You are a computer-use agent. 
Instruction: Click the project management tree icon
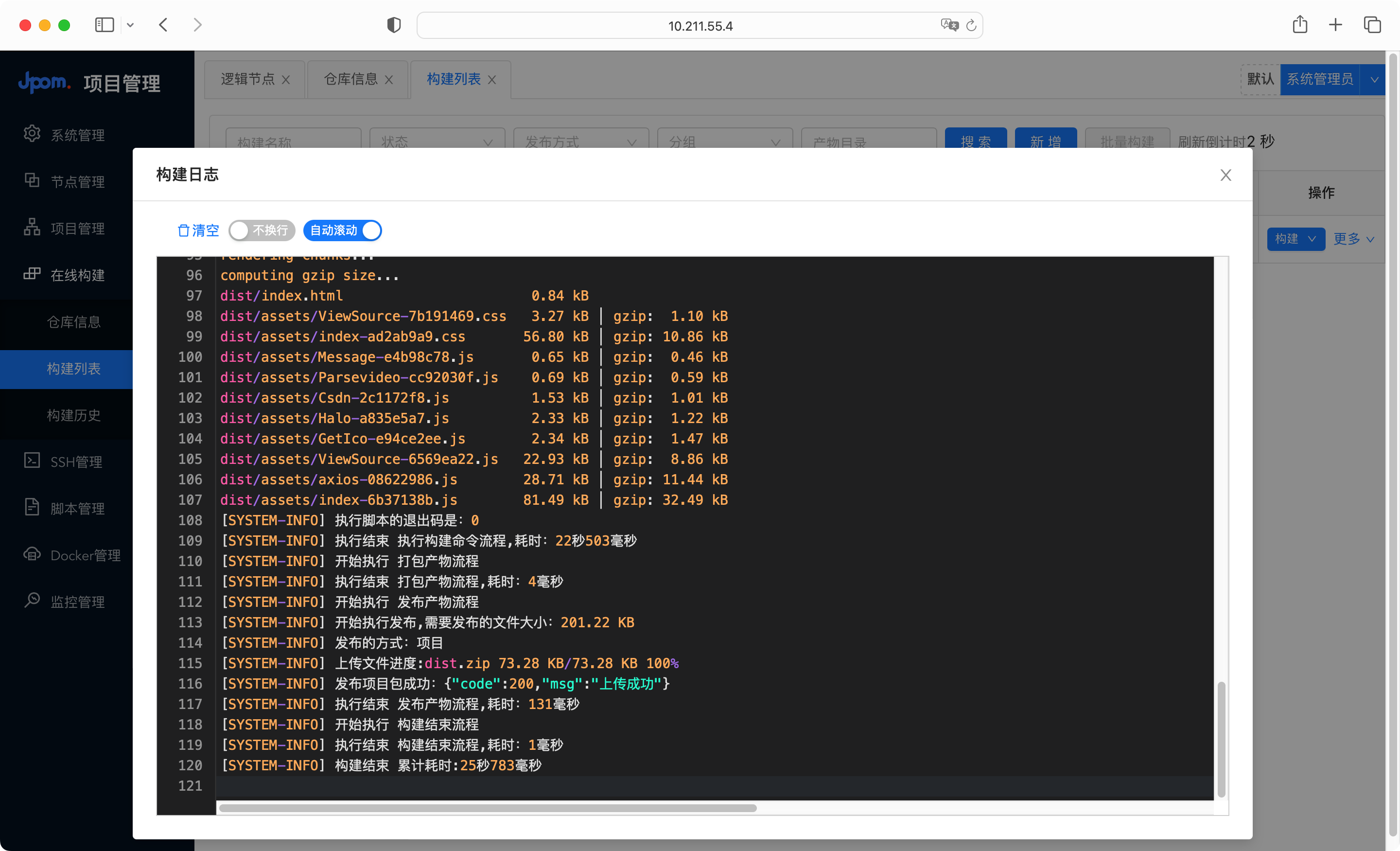click(x=32, y=227)
